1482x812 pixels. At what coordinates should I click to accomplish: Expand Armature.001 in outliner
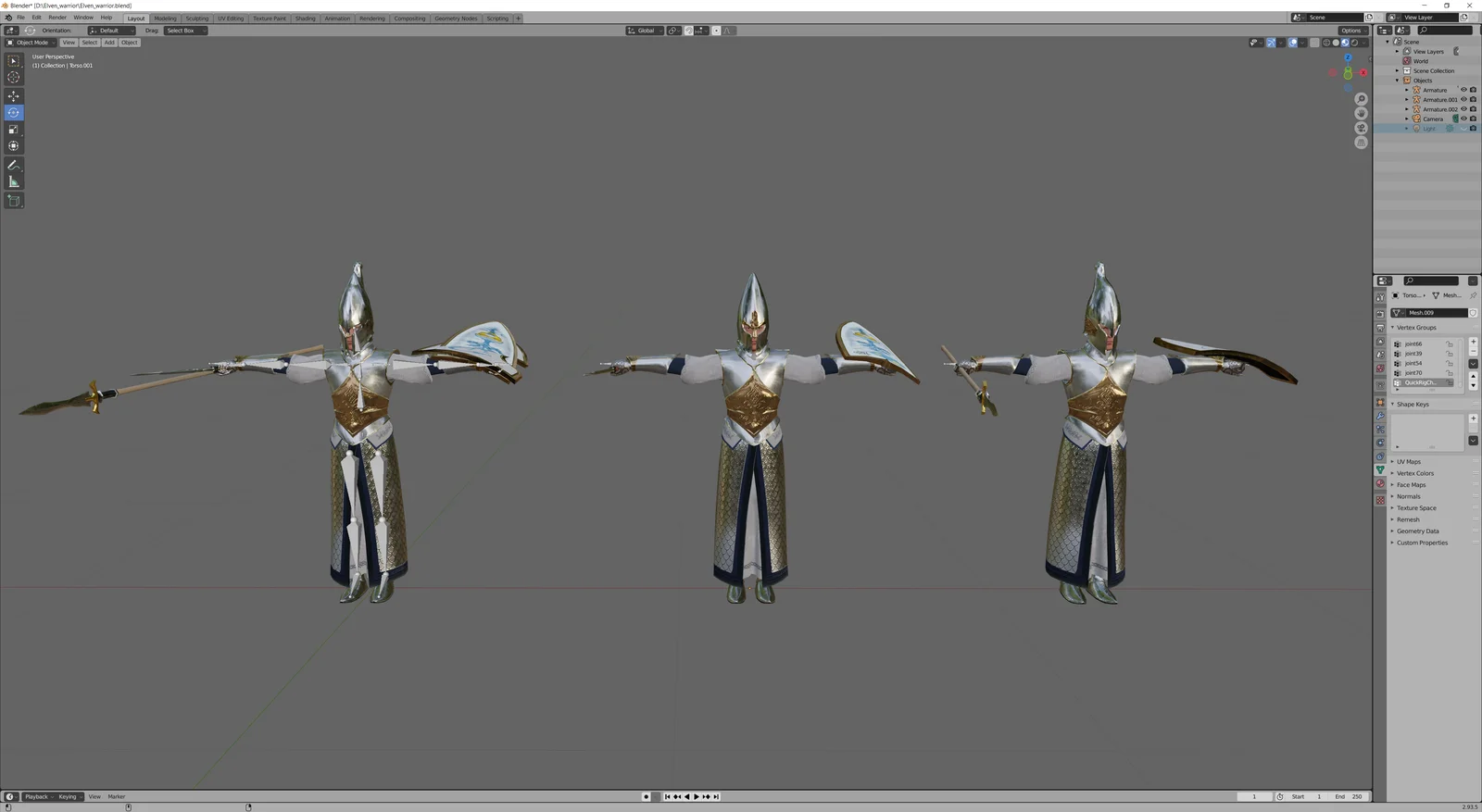click(1406, 99)
